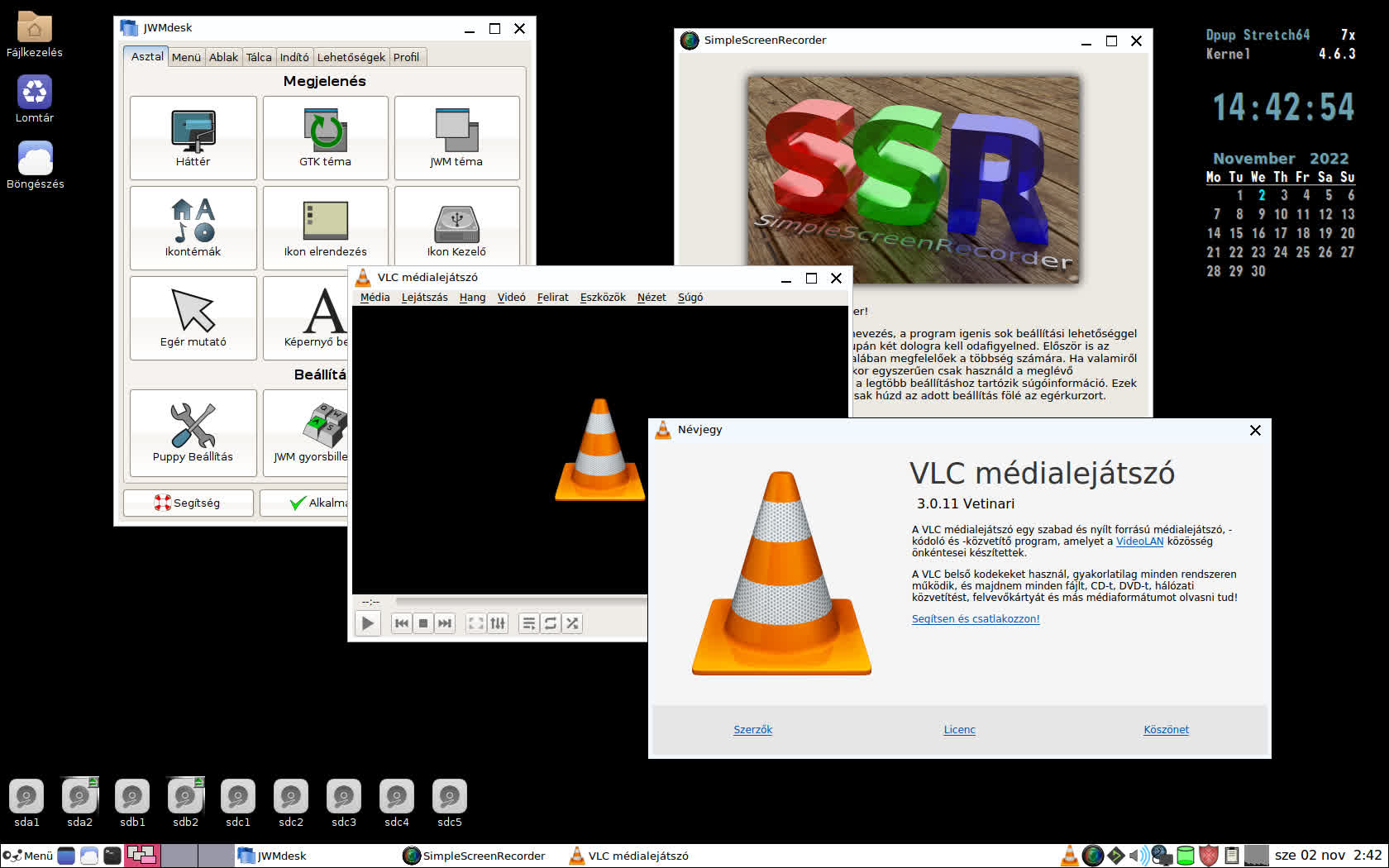Viewport: 1389px width, 868px height.
Task: Toggle random shuffle in VLC
Action: [572, 623]
